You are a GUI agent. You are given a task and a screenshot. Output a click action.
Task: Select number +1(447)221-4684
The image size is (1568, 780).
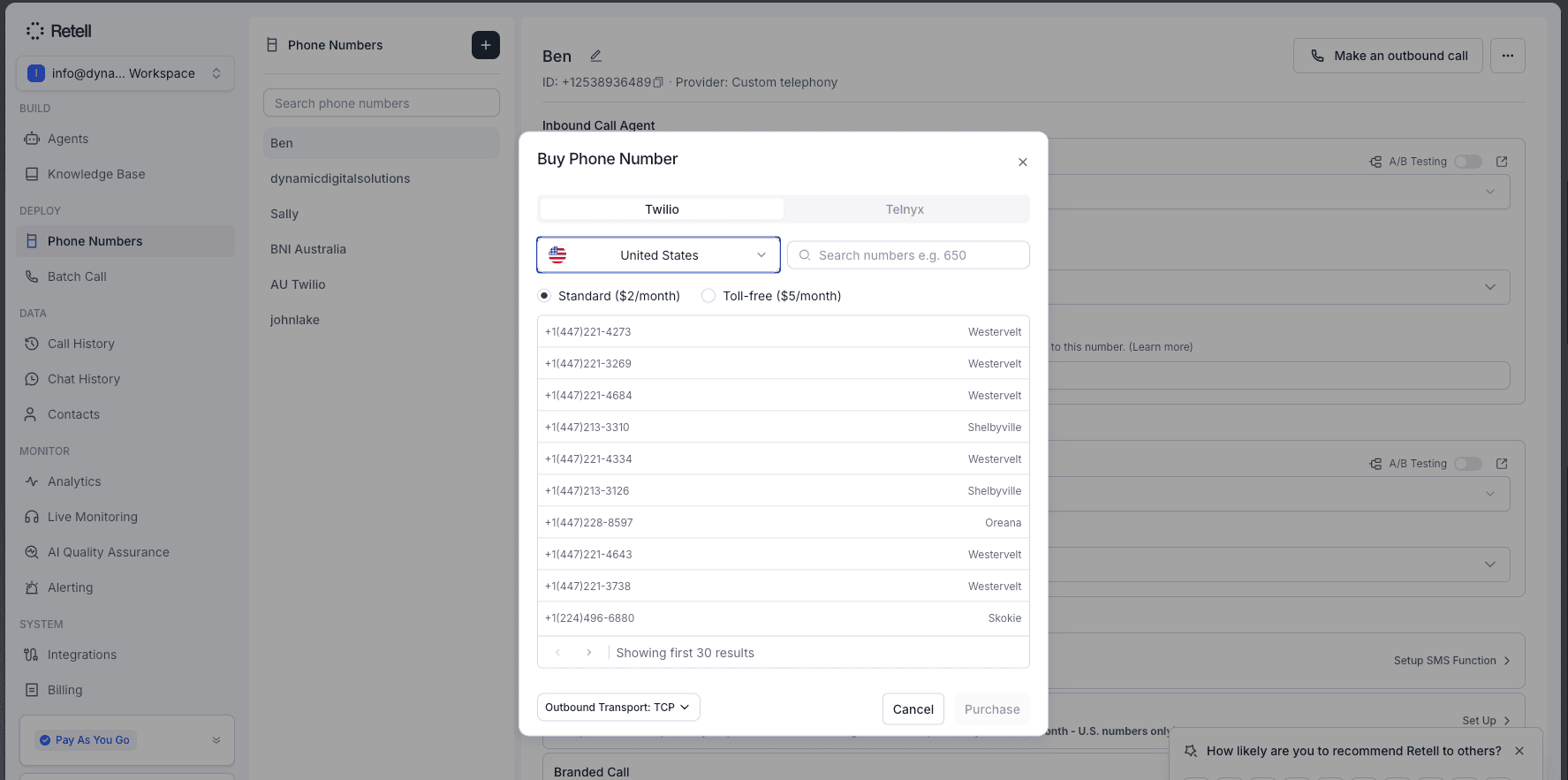click(784, 396)
